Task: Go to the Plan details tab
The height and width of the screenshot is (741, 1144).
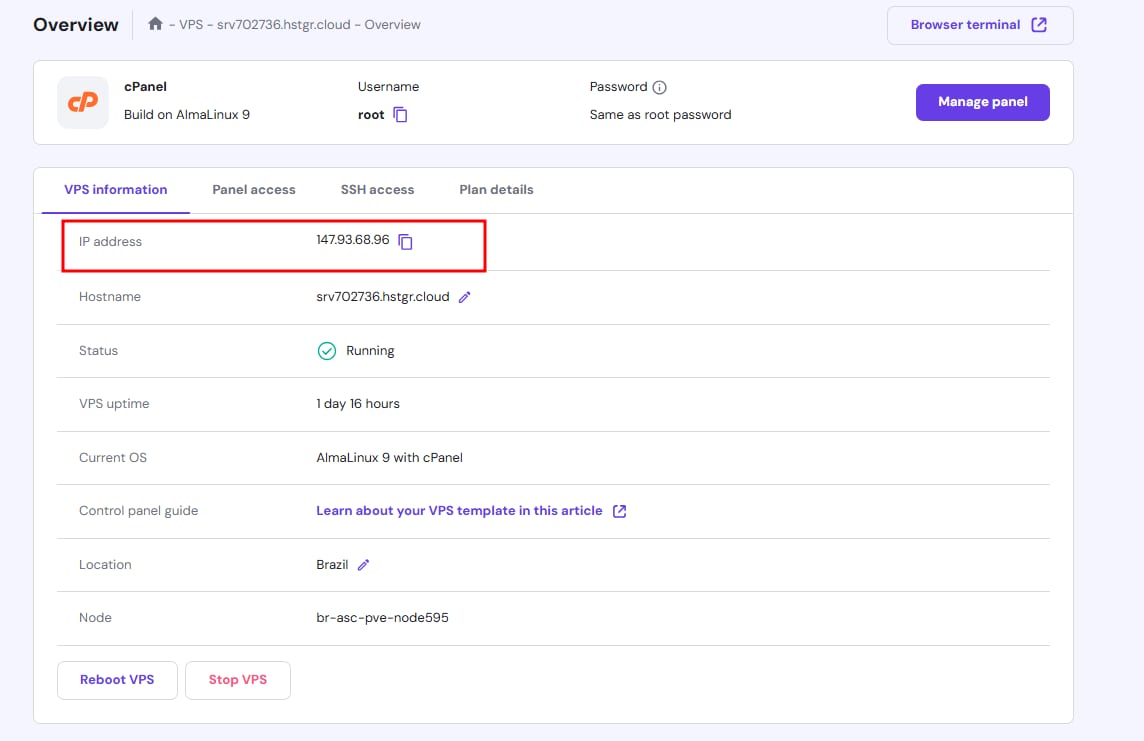Action: (496, 189)
